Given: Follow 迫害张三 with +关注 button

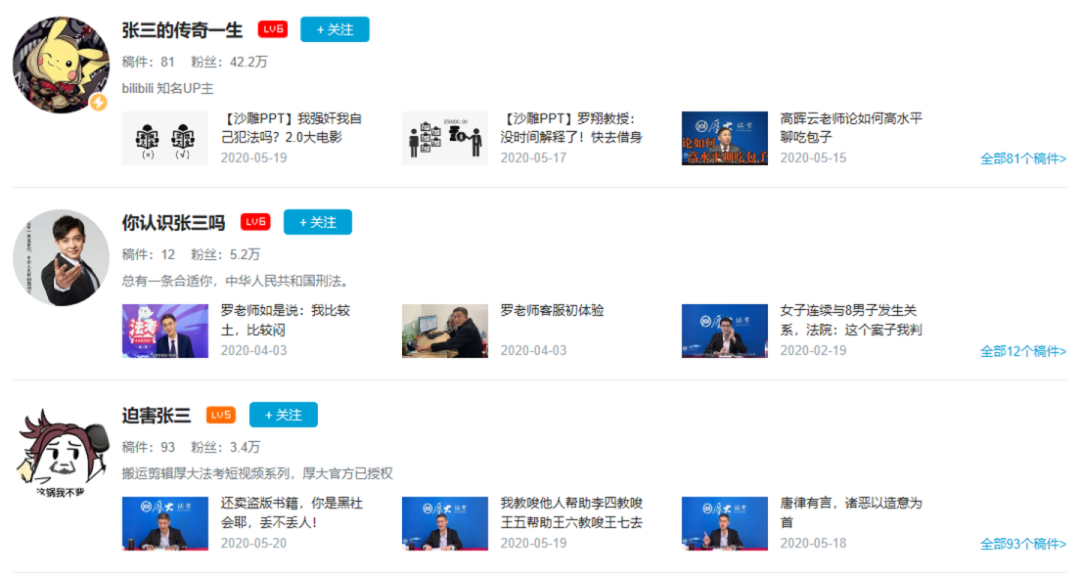Looking at the screenshot, I should 283,415.
